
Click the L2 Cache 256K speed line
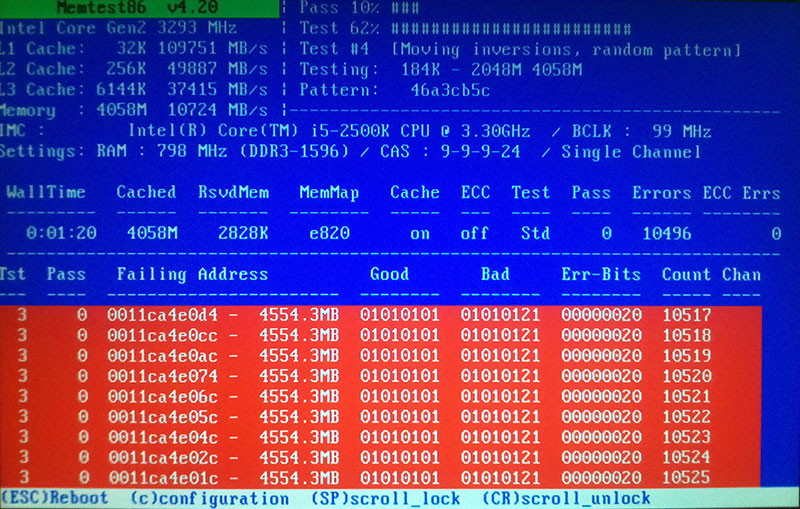(134, 69)
